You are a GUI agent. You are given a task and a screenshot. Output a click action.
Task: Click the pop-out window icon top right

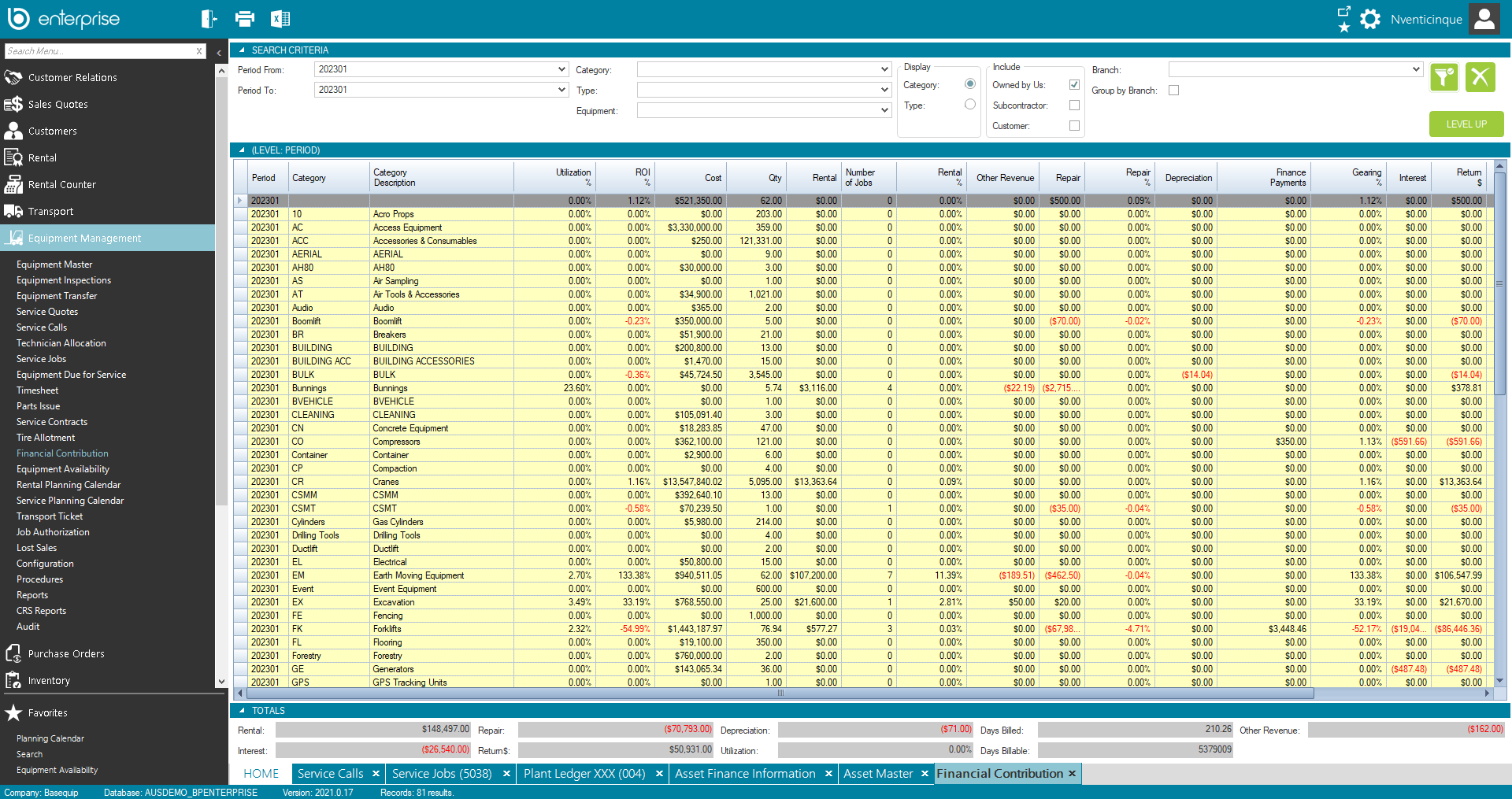coord(1343,13)
